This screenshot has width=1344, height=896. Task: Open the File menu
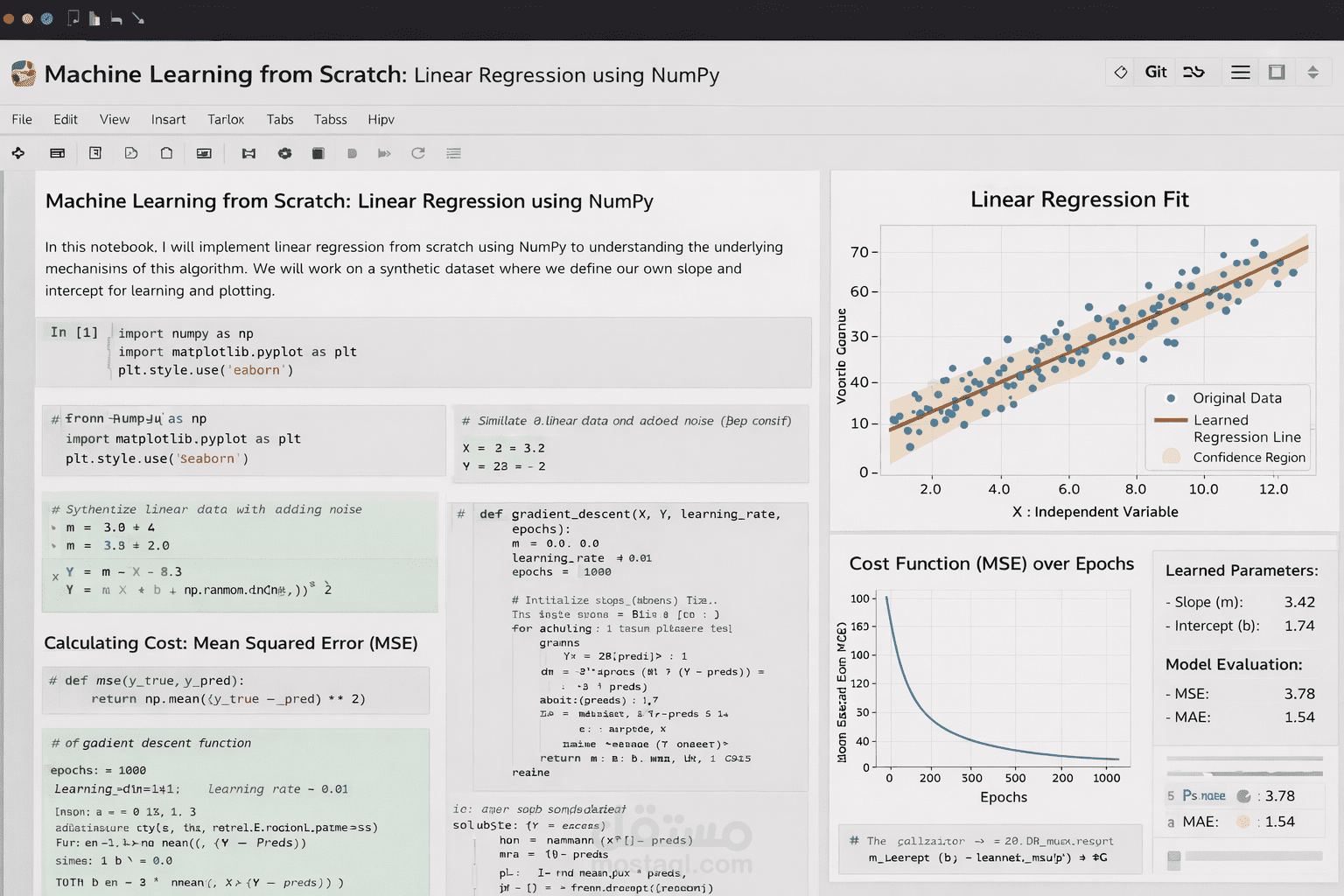pos(21,119)
